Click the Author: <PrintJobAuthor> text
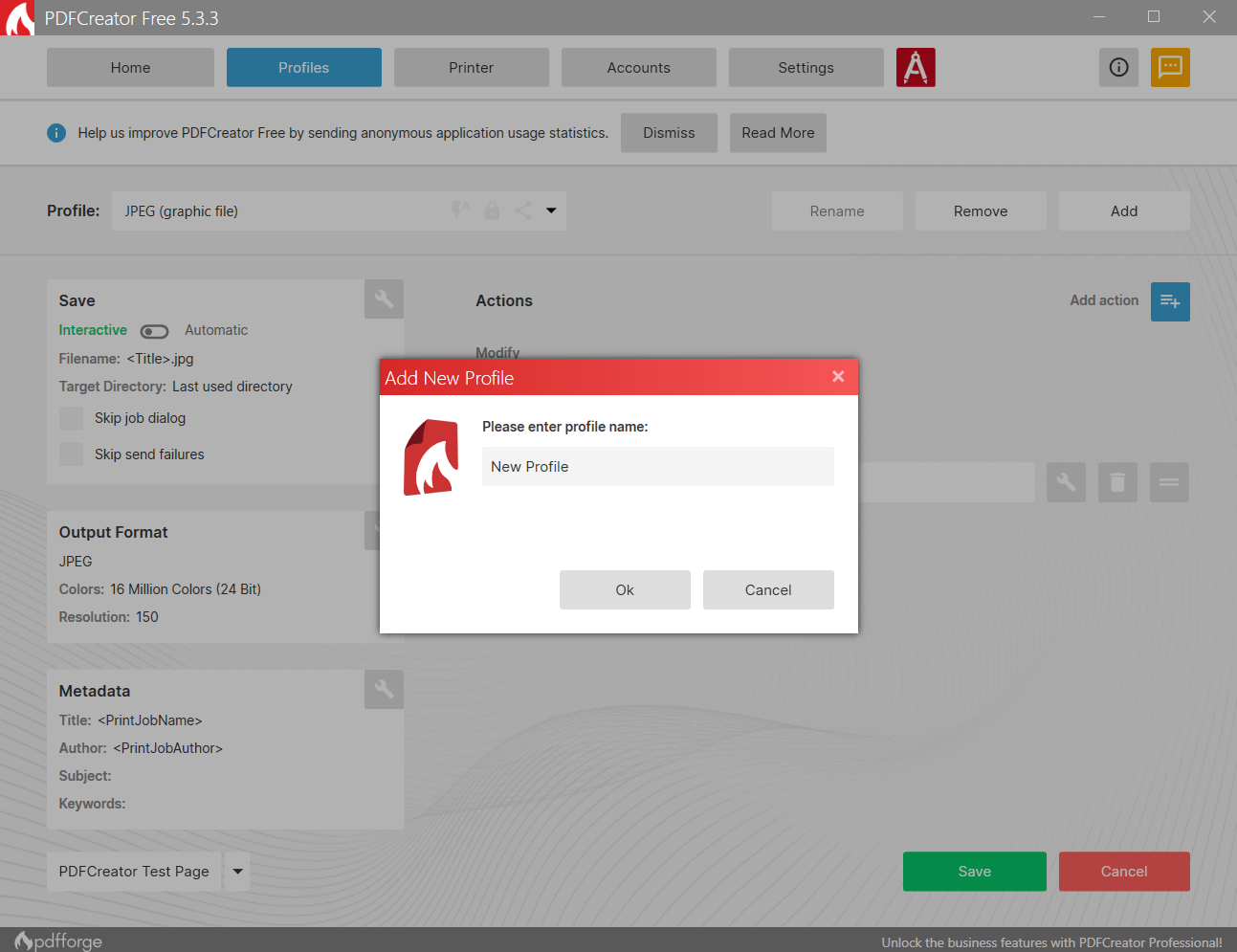 (x=141, y=748)
